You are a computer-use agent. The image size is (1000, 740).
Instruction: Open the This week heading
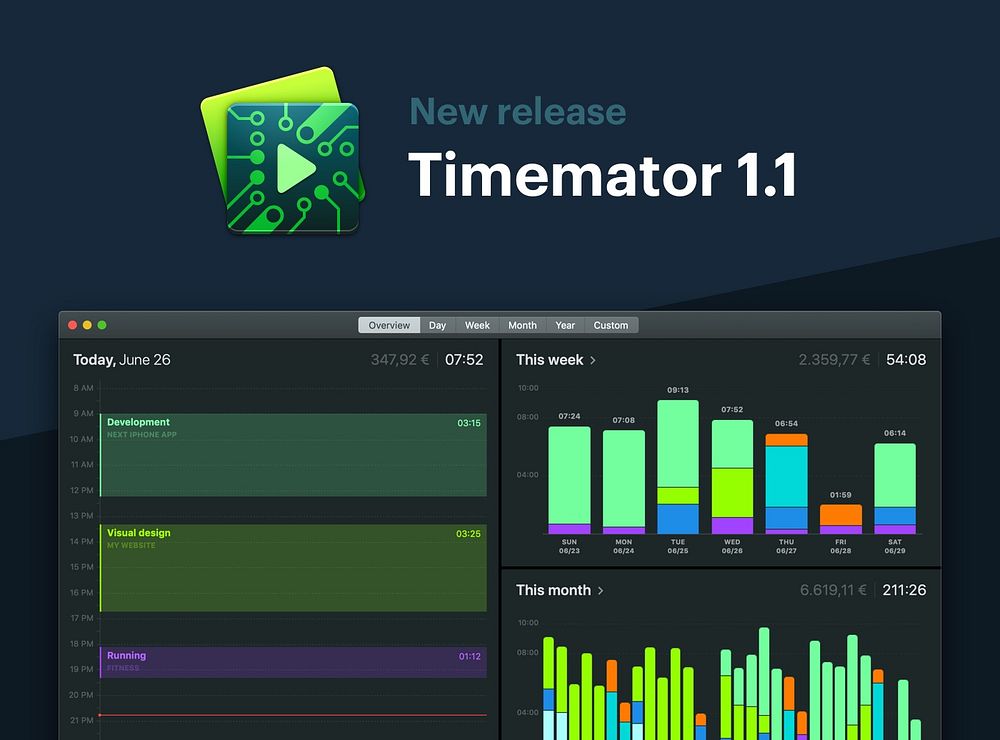coord(549,360)
